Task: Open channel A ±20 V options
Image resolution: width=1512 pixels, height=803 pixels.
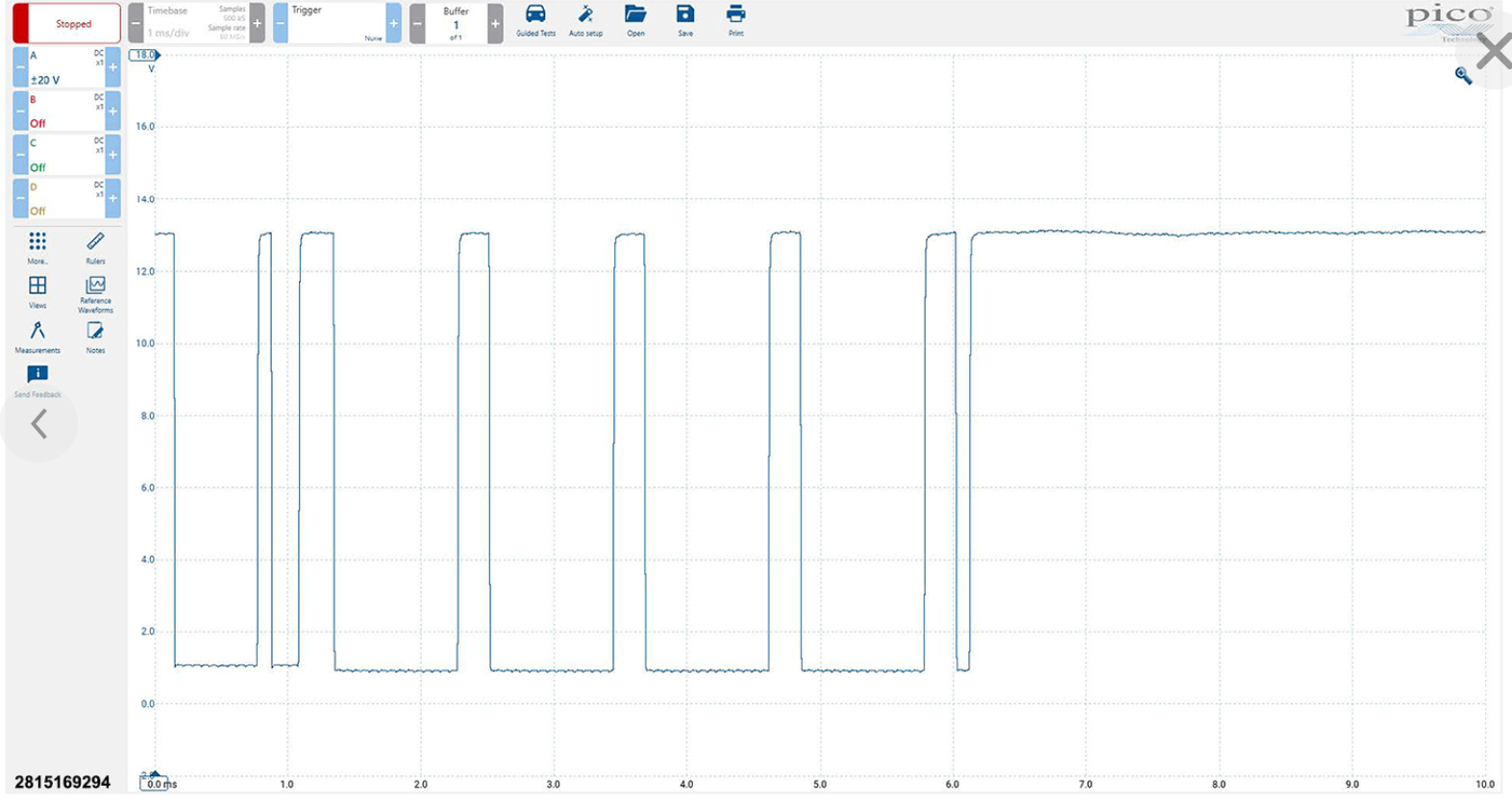Action: tap(66, 67)
